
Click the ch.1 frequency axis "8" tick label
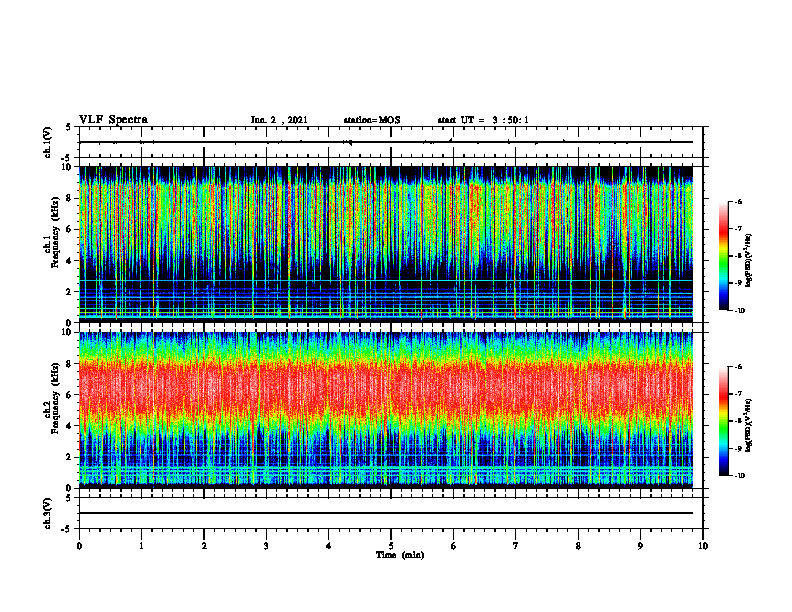tap(70, 198)
